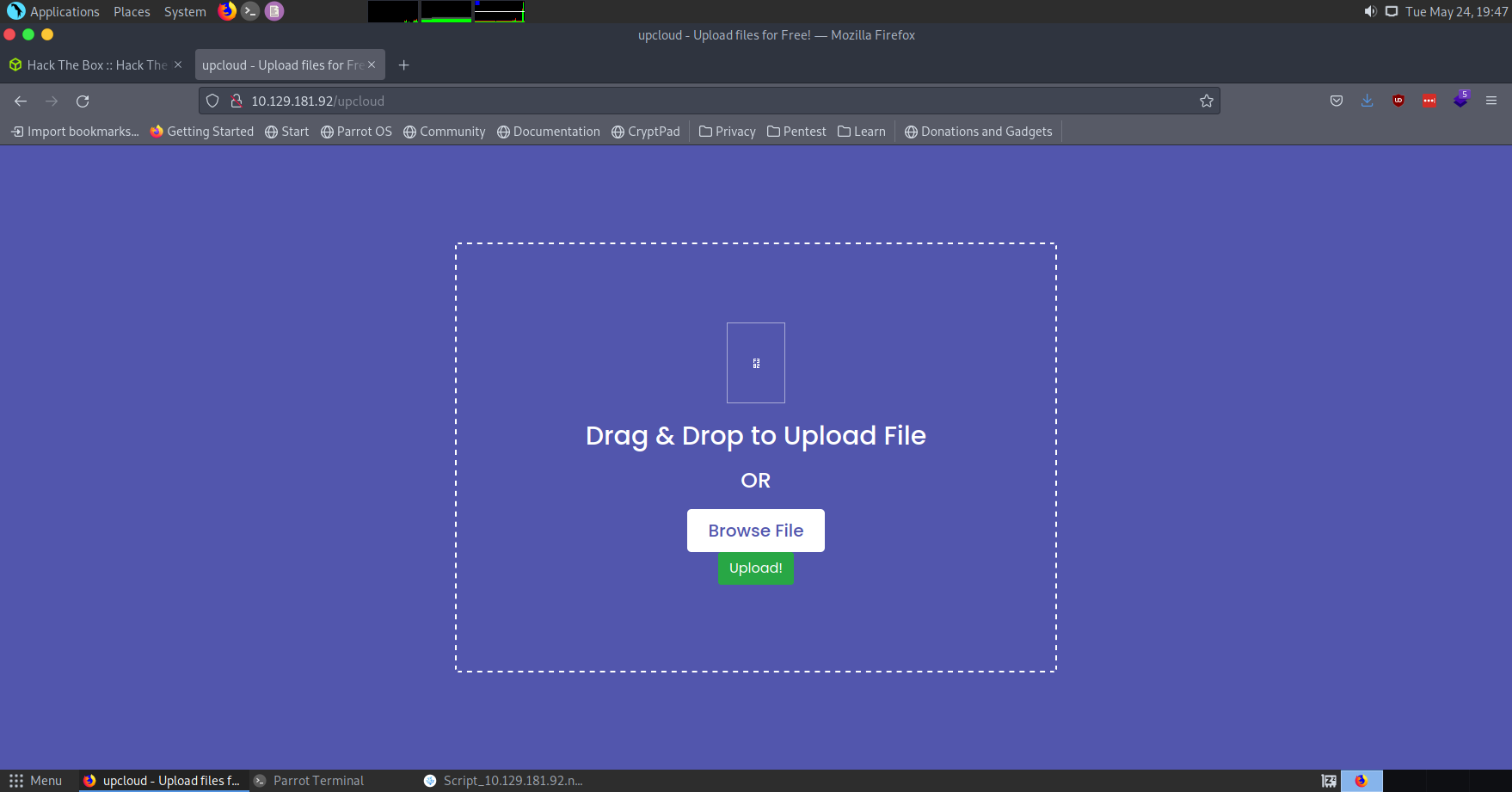Close the Hack The Box tab

[x=178, y=64]
